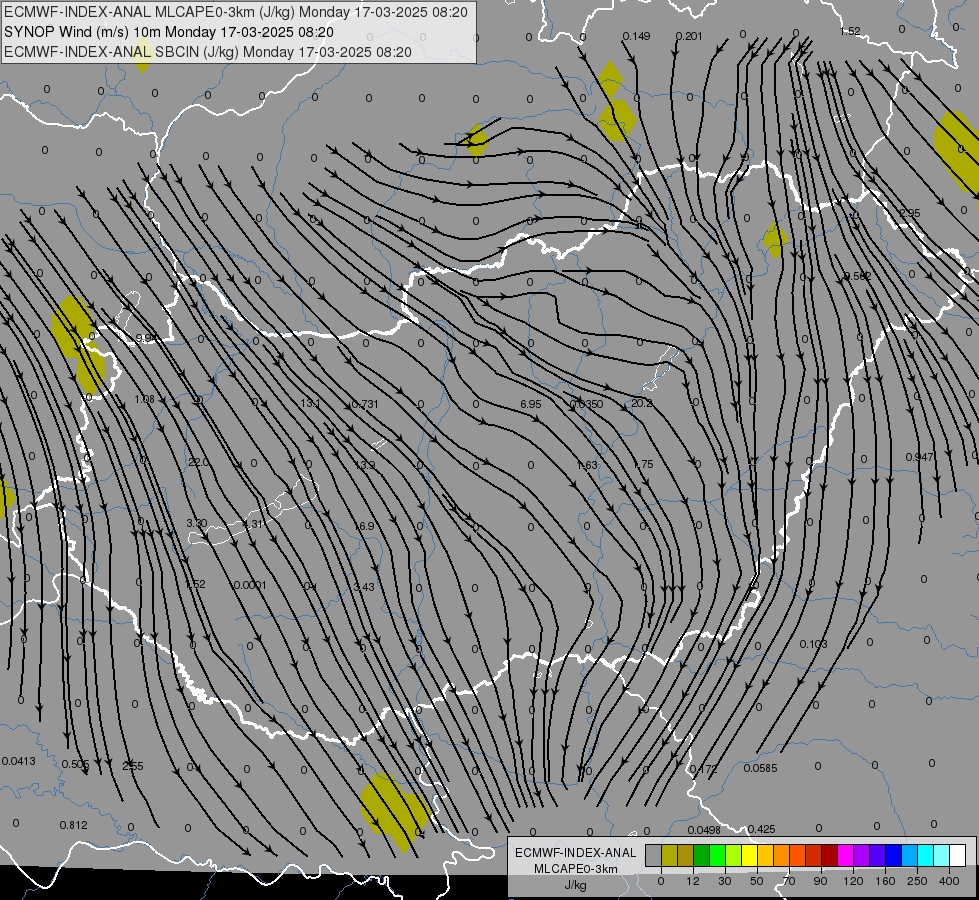Screen dimensions: 979x900
Task: Click the map value 20.2
Action: point(641,403)
